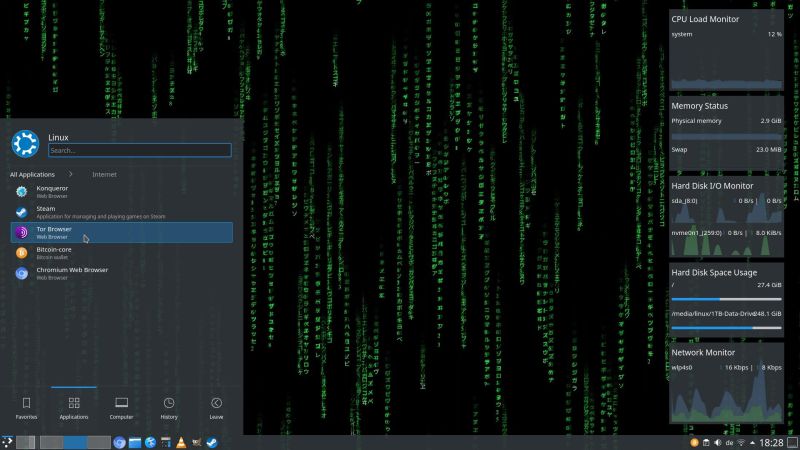This screenshot has height=450, width=800.
Task: Select the Applications tab
Action: (74, 408)
